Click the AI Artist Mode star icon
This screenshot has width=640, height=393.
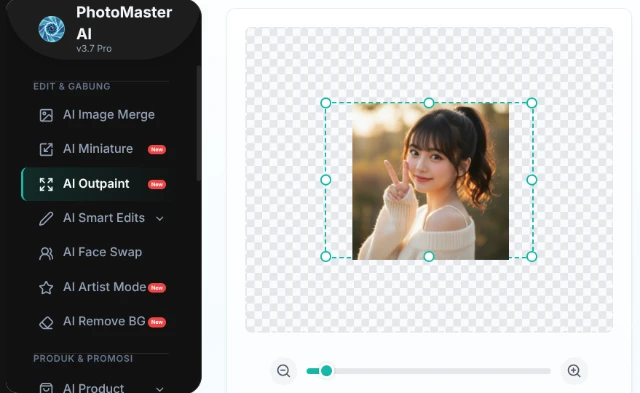click(x=46, y=288)
